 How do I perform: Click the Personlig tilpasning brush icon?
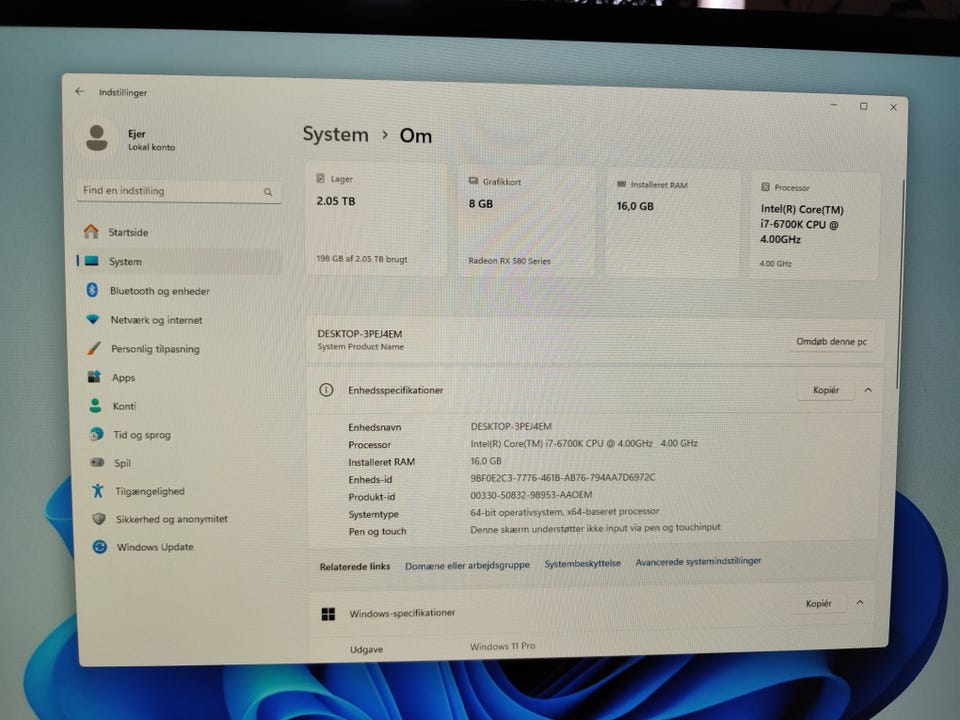point(94,348)
